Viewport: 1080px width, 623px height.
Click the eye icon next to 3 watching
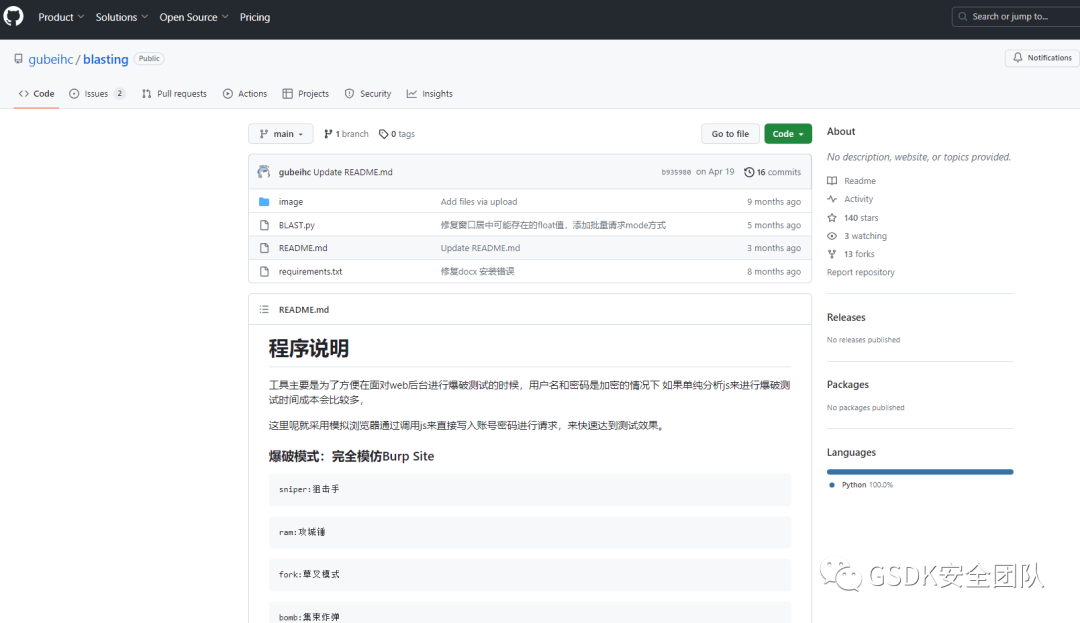pyautogui.click(x=832, y=235)
